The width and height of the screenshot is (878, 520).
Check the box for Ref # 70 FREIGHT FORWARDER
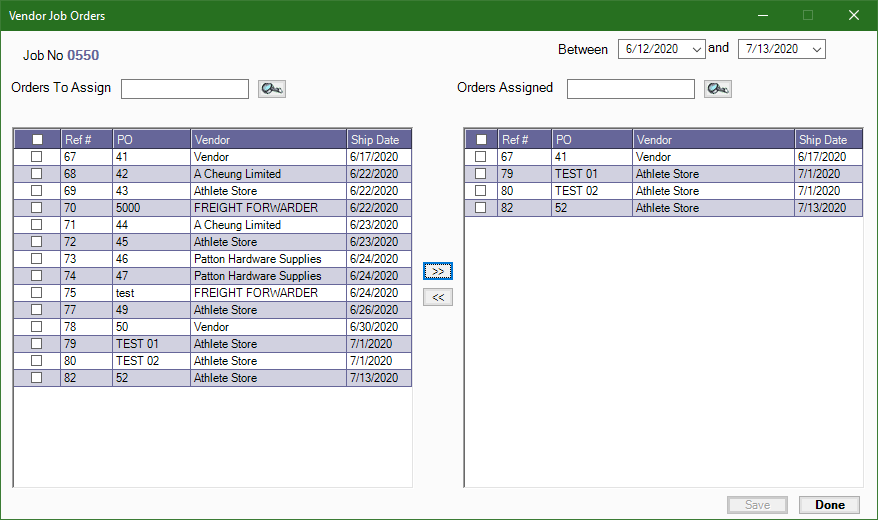tap(37, 208)
